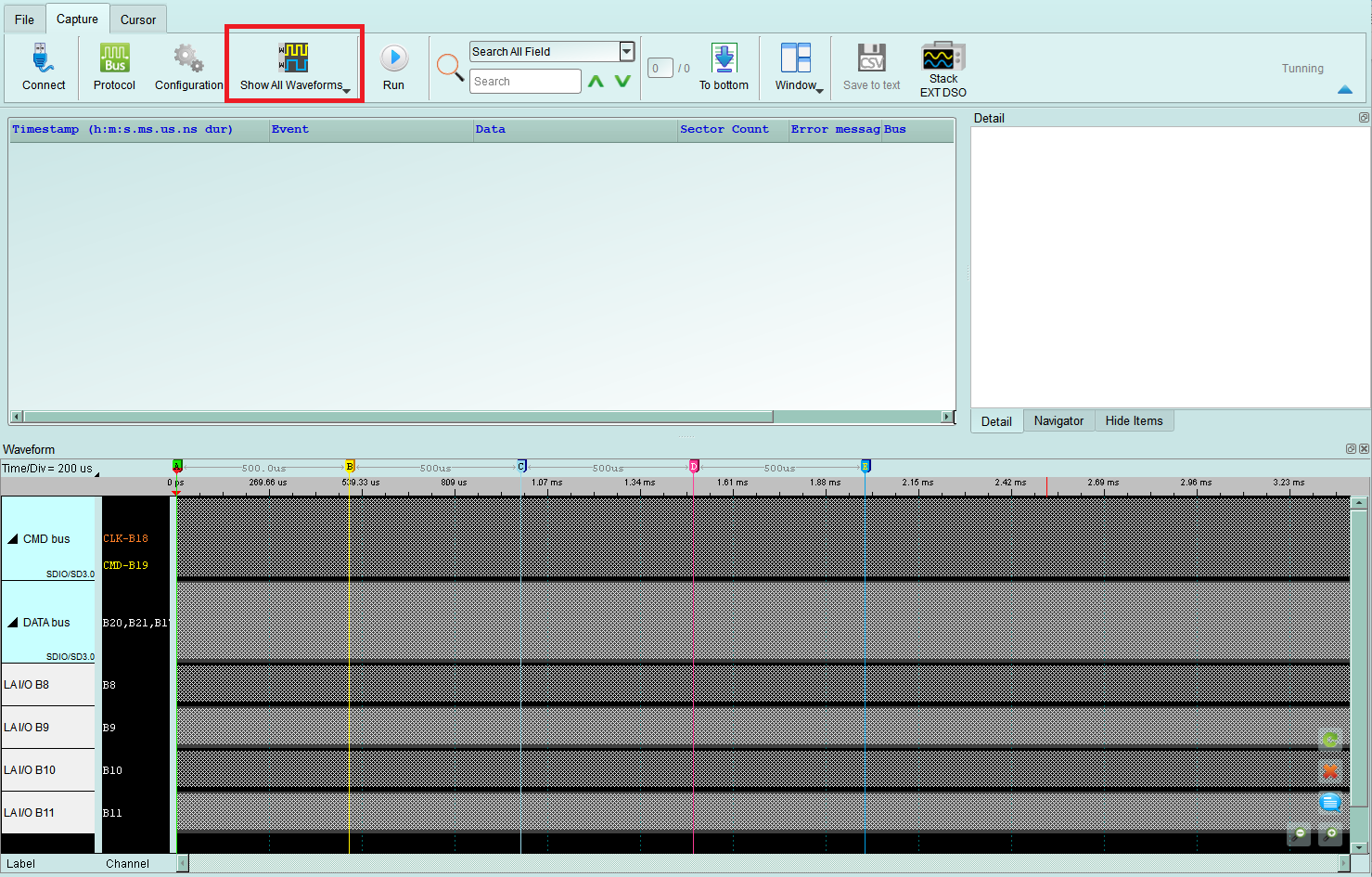Select cursor marker C on the timeline
Image resolution: width=1372 pixels, height=877 pixels.
[x=521, y=466]
